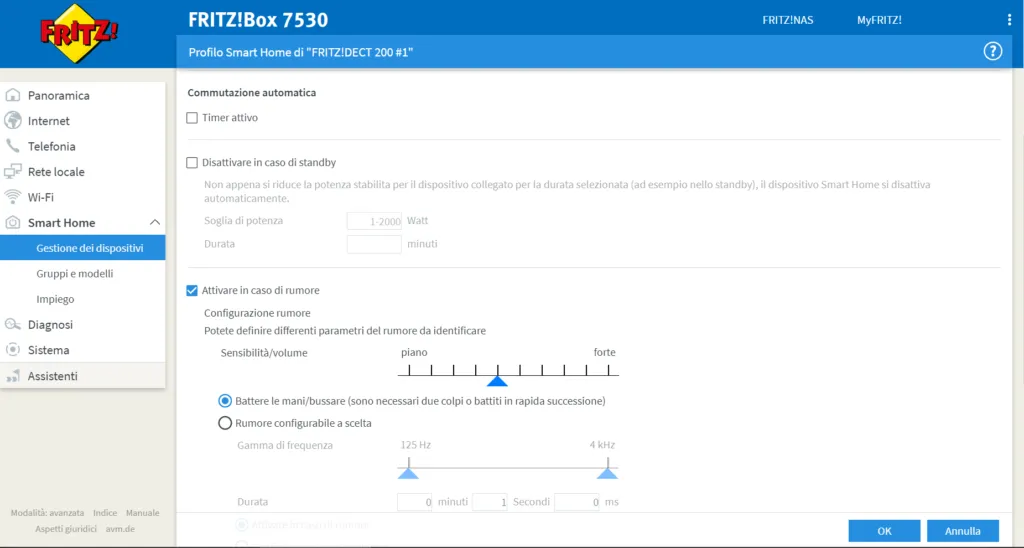Image resolution: width=1024 pixels, height=548 pixels.
Task: Open FRITZ!NAS link in header
Action: [788, 20]
